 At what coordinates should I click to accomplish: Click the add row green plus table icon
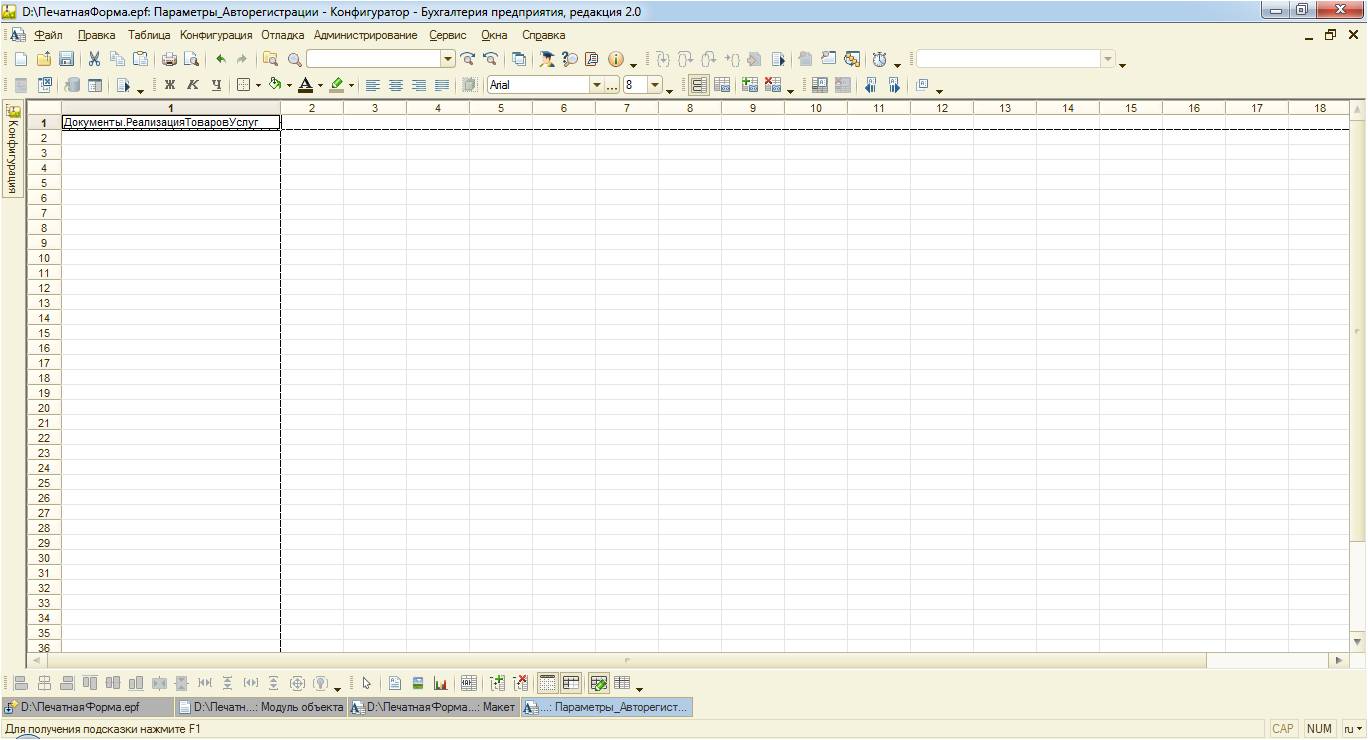[750, 86]
